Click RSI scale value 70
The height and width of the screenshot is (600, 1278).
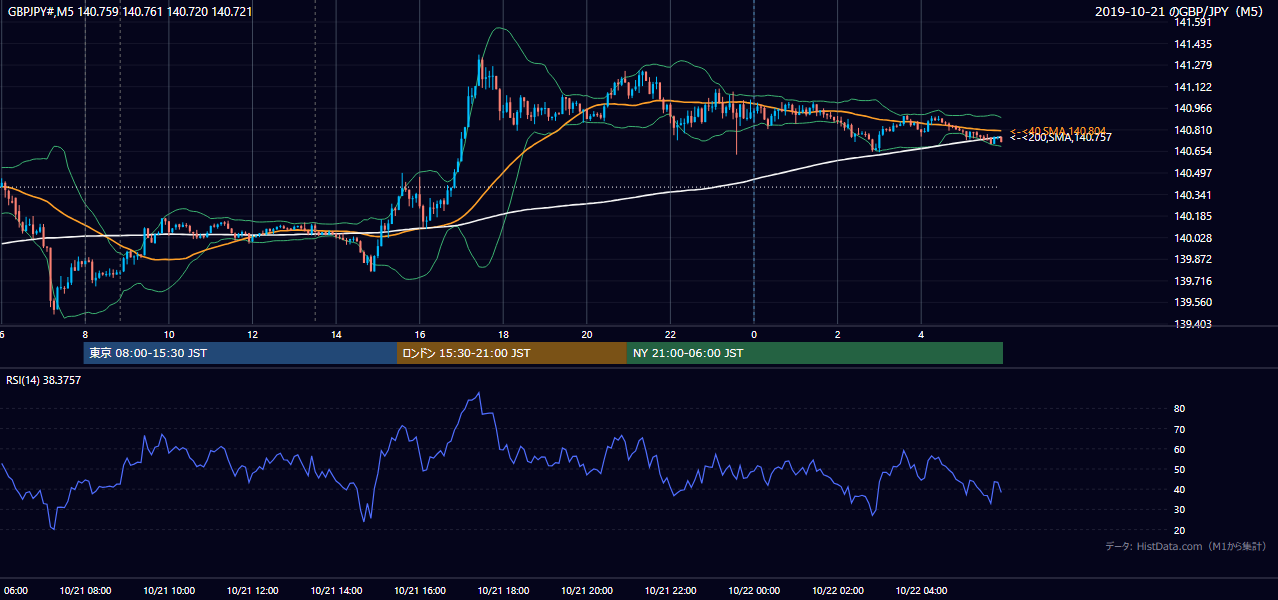click(x=1180, y=429)
